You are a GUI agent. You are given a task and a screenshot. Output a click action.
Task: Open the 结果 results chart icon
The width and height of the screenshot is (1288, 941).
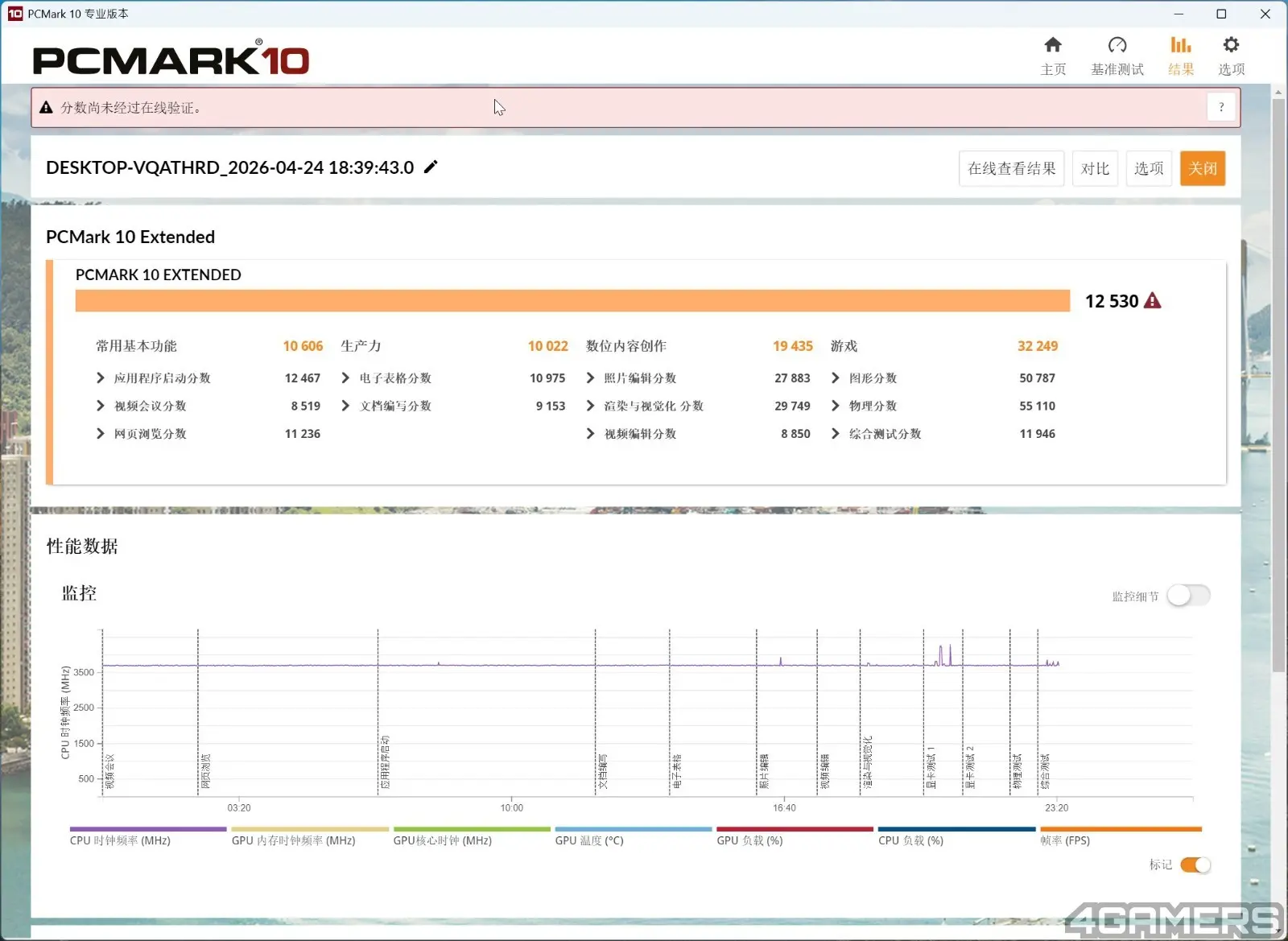point(1181,45)
